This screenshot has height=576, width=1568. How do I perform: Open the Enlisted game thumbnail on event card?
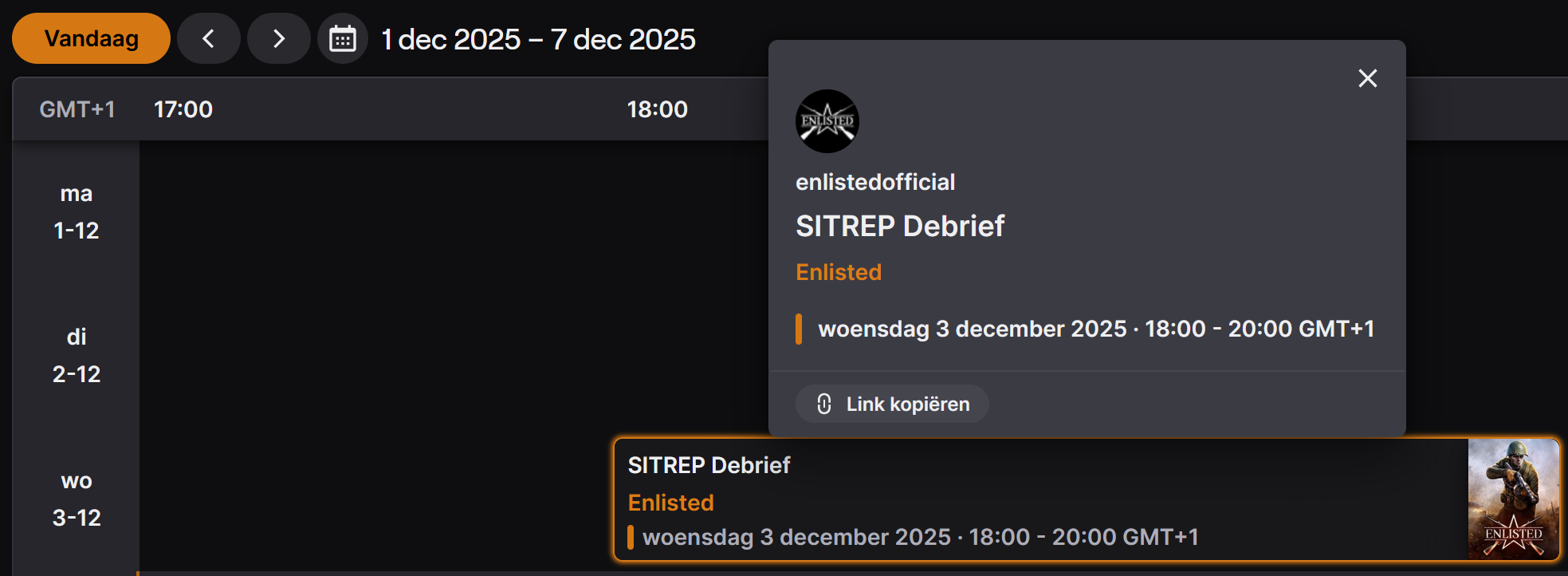tap(1512, 499)
